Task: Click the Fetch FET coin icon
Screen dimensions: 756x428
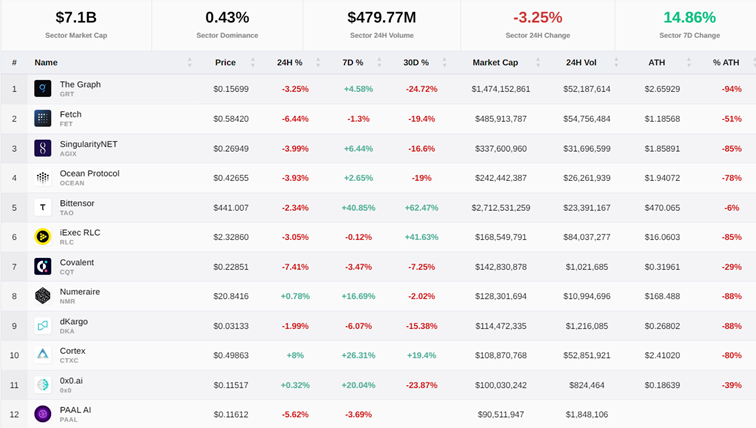Action: click(43, 119)
